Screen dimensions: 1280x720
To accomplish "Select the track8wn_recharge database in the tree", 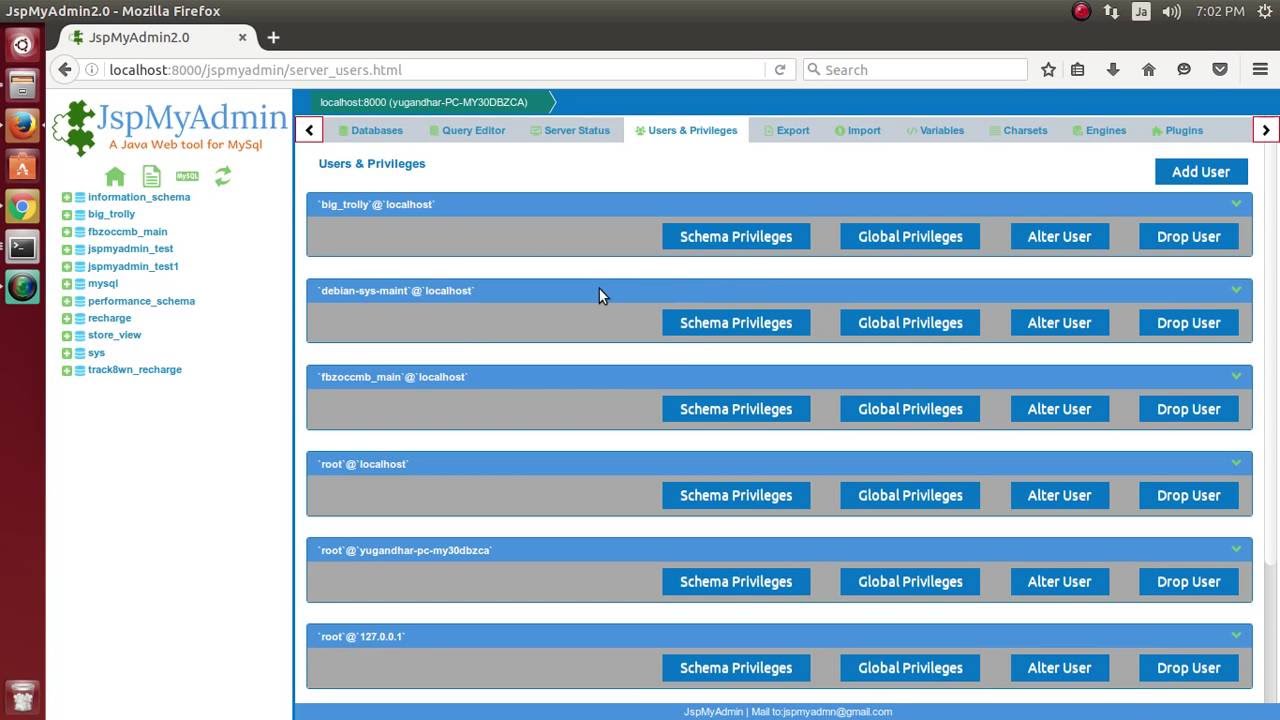I will click(135, 370).
